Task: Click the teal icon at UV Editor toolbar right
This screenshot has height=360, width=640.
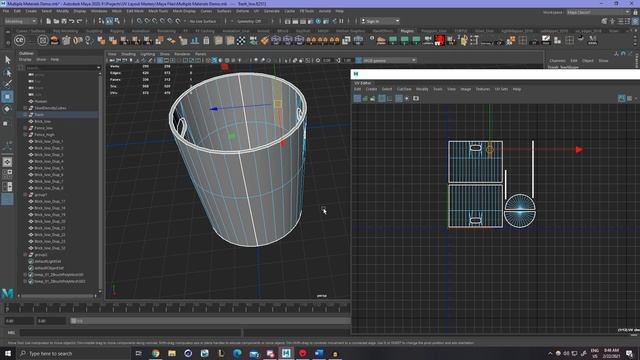Action: pos(621,98)
